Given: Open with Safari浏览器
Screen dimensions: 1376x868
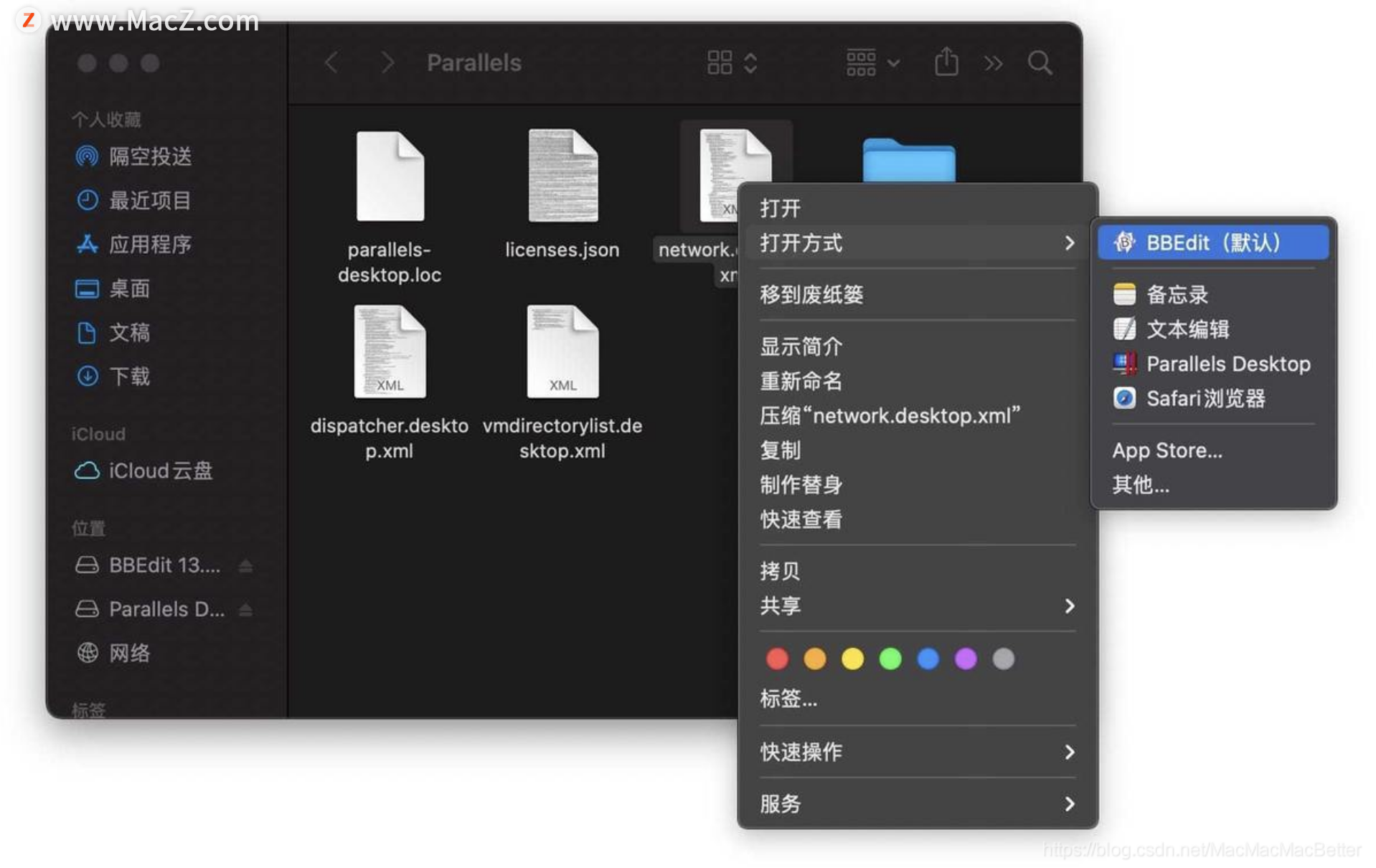Looking at the screenshot, I should (x=1212, y=398).
